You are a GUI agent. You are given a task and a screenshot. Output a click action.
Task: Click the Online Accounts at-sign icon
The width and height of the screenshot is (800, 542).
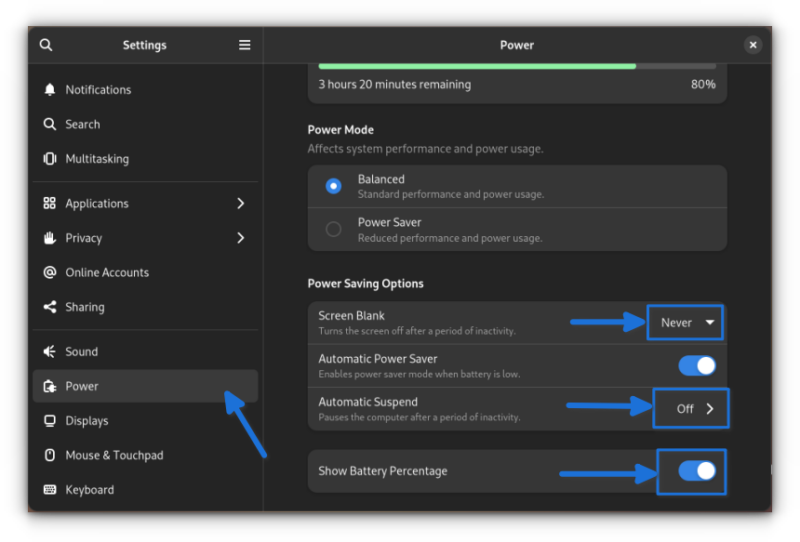tap(49, 273)
